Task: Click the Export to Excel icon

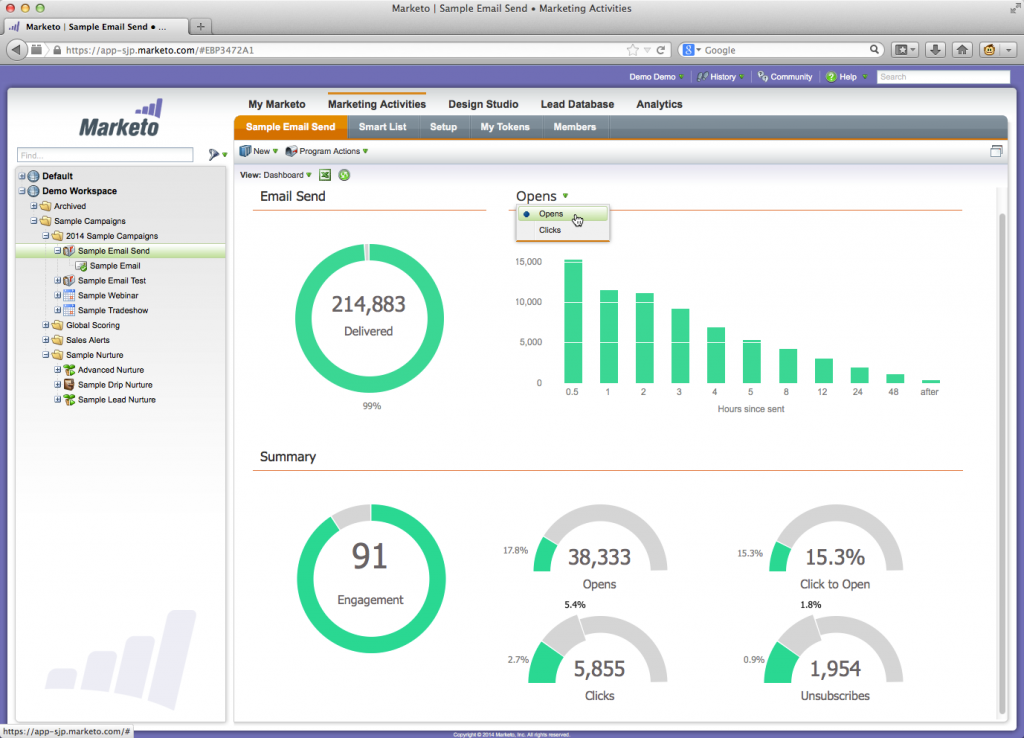Action: (325, 175)
